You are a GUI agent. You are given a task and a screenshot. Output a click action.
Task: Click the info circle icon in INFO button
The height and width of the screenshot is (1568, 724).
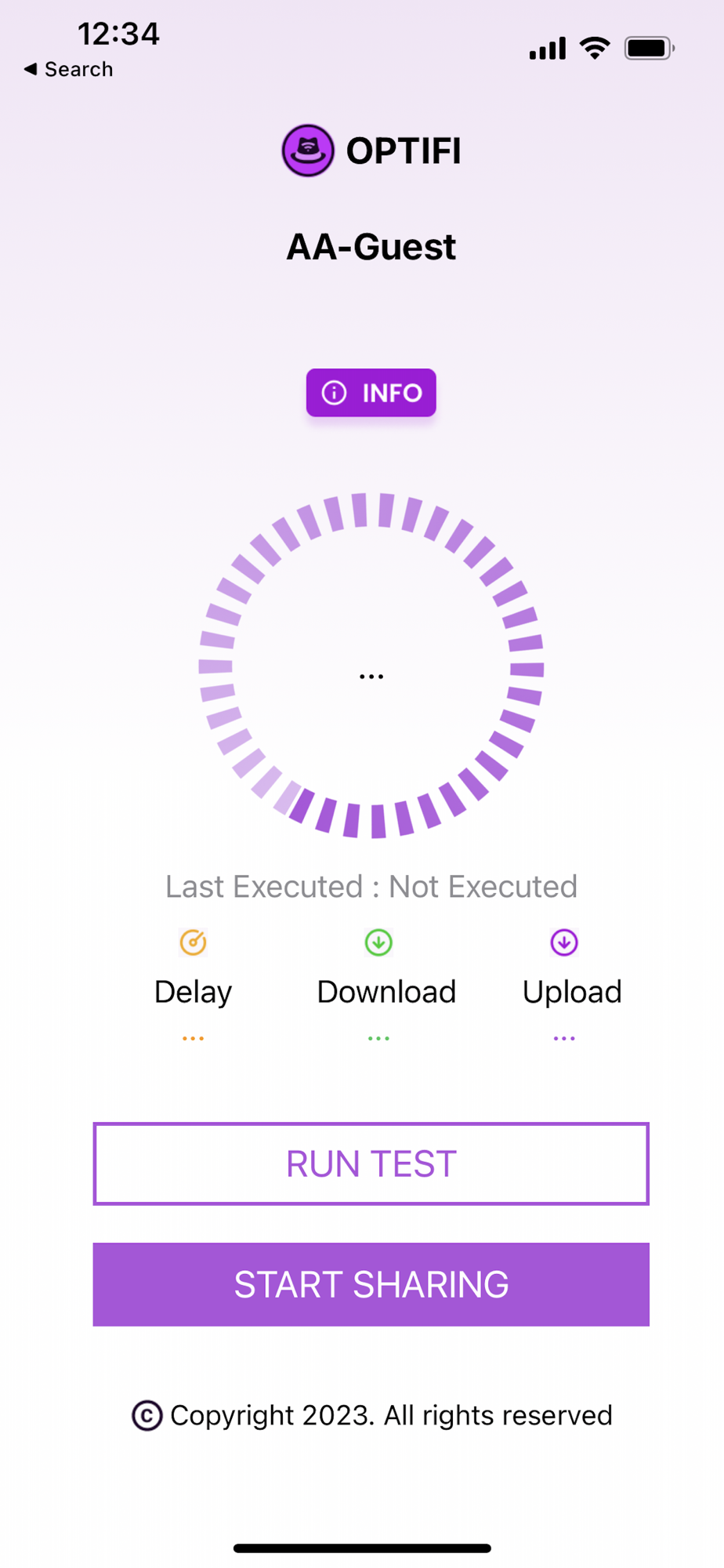pyautogui.click(x=334, y=393)
